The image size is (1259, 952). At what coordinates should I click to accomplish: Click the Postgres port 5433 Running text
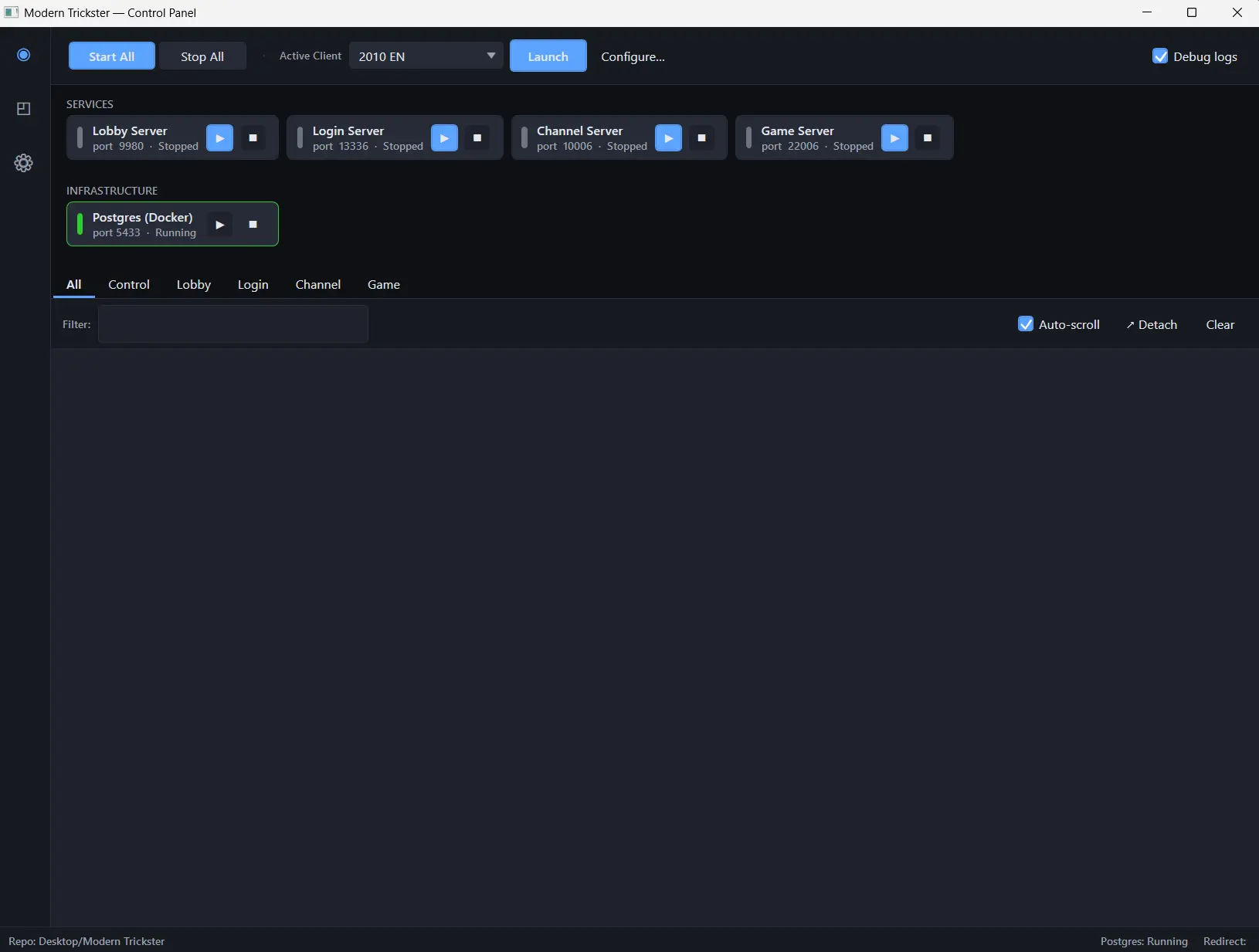pos(144,233)
